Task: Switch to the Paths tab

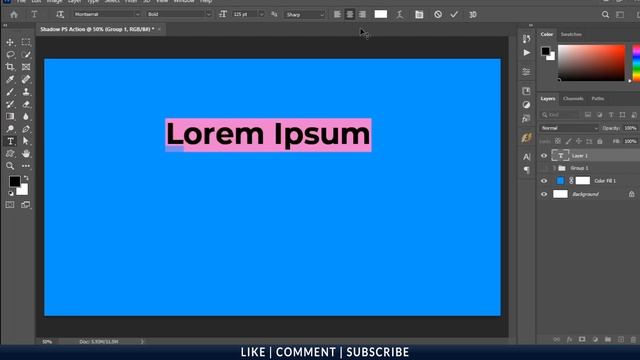Action: (598, 98)
